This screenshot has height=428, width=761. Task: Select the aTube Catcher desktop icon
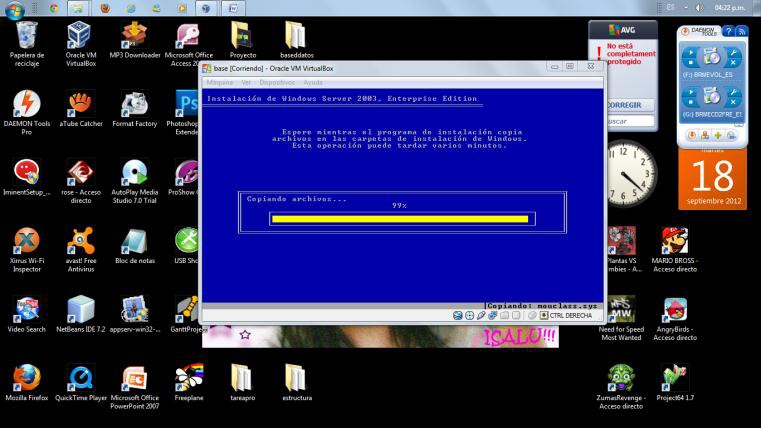(81, 108)
